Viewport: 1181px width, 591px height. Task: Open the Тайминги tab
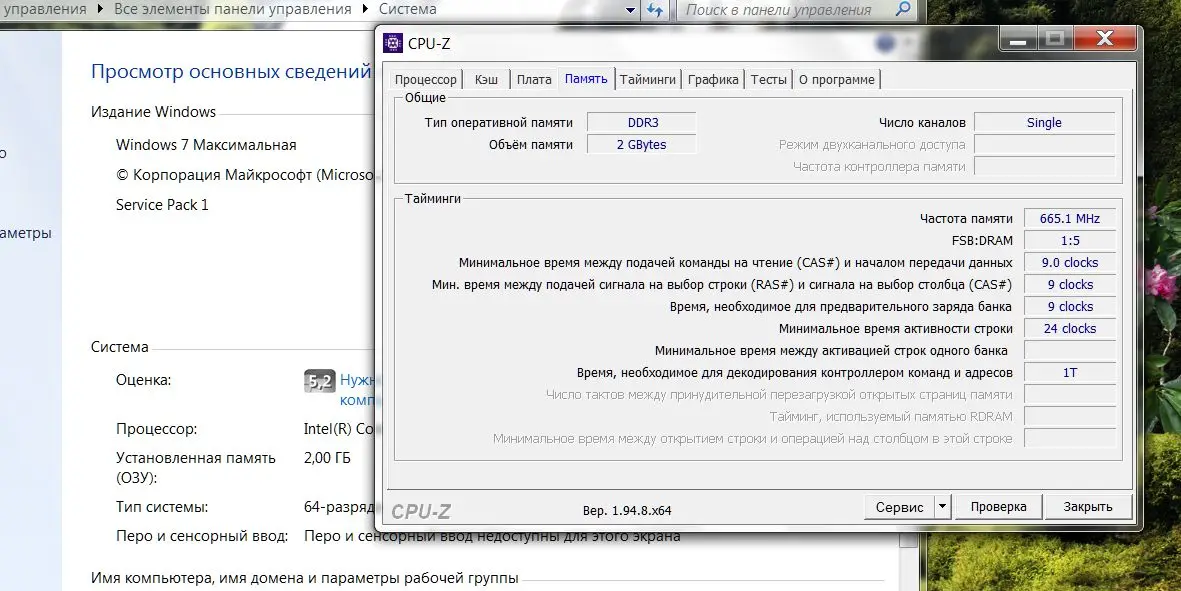648,80
